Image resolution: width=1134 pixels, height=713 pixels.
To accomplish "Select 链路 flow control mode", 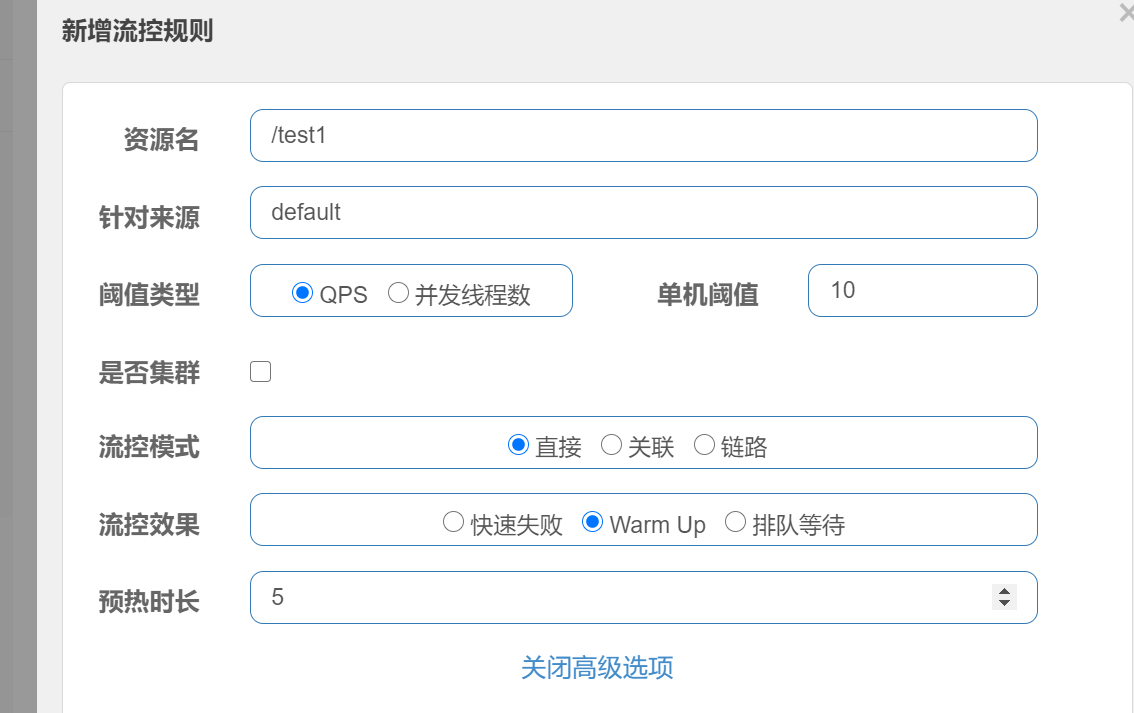I will [704, 445].
